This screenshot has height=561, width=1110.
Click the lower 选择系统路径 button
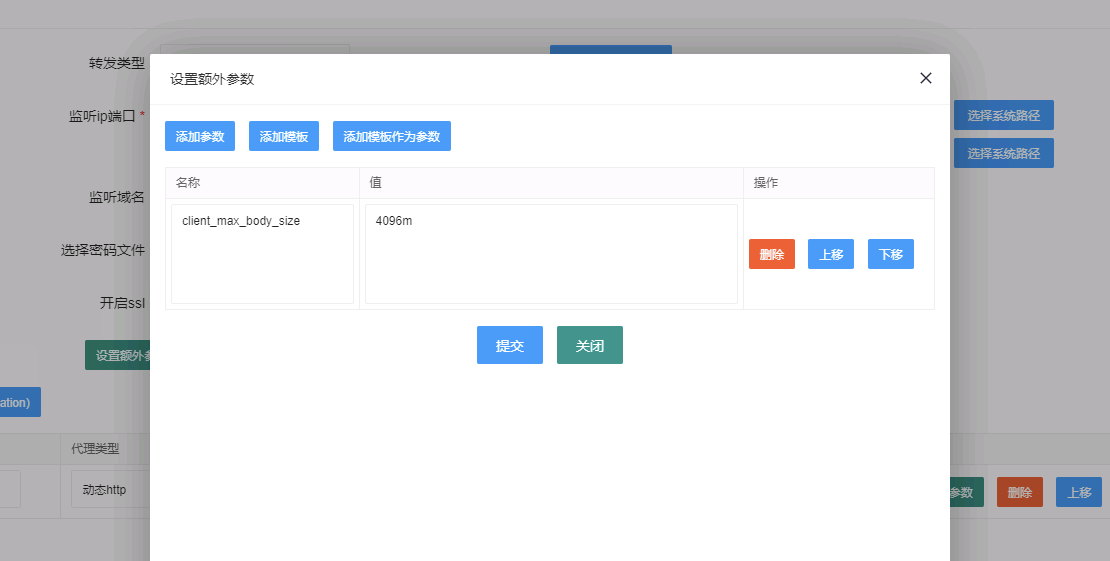(x=1003, y=153)
